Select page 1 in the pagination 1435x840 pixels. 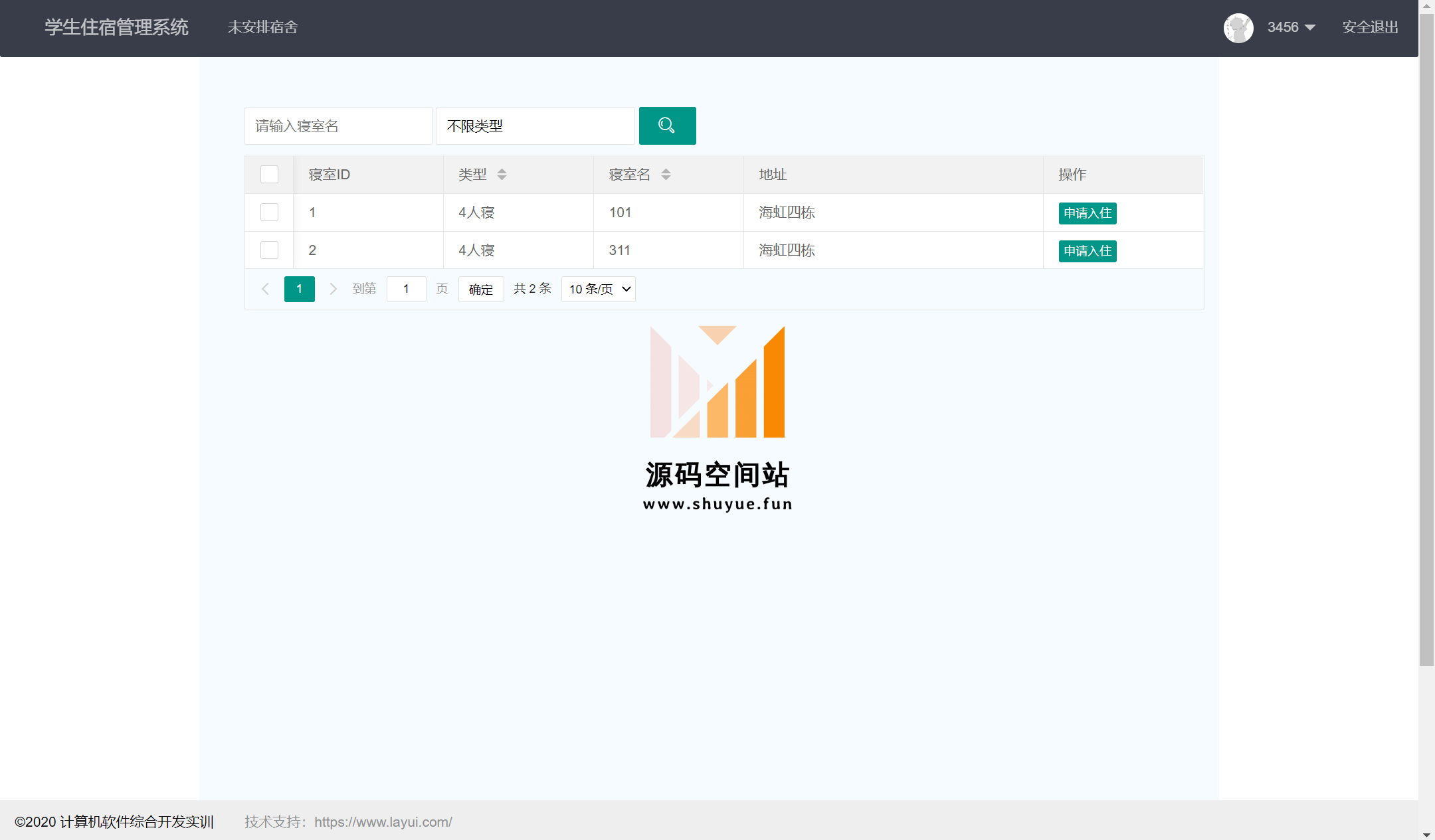pyautogui.click(x=299, y=289)
